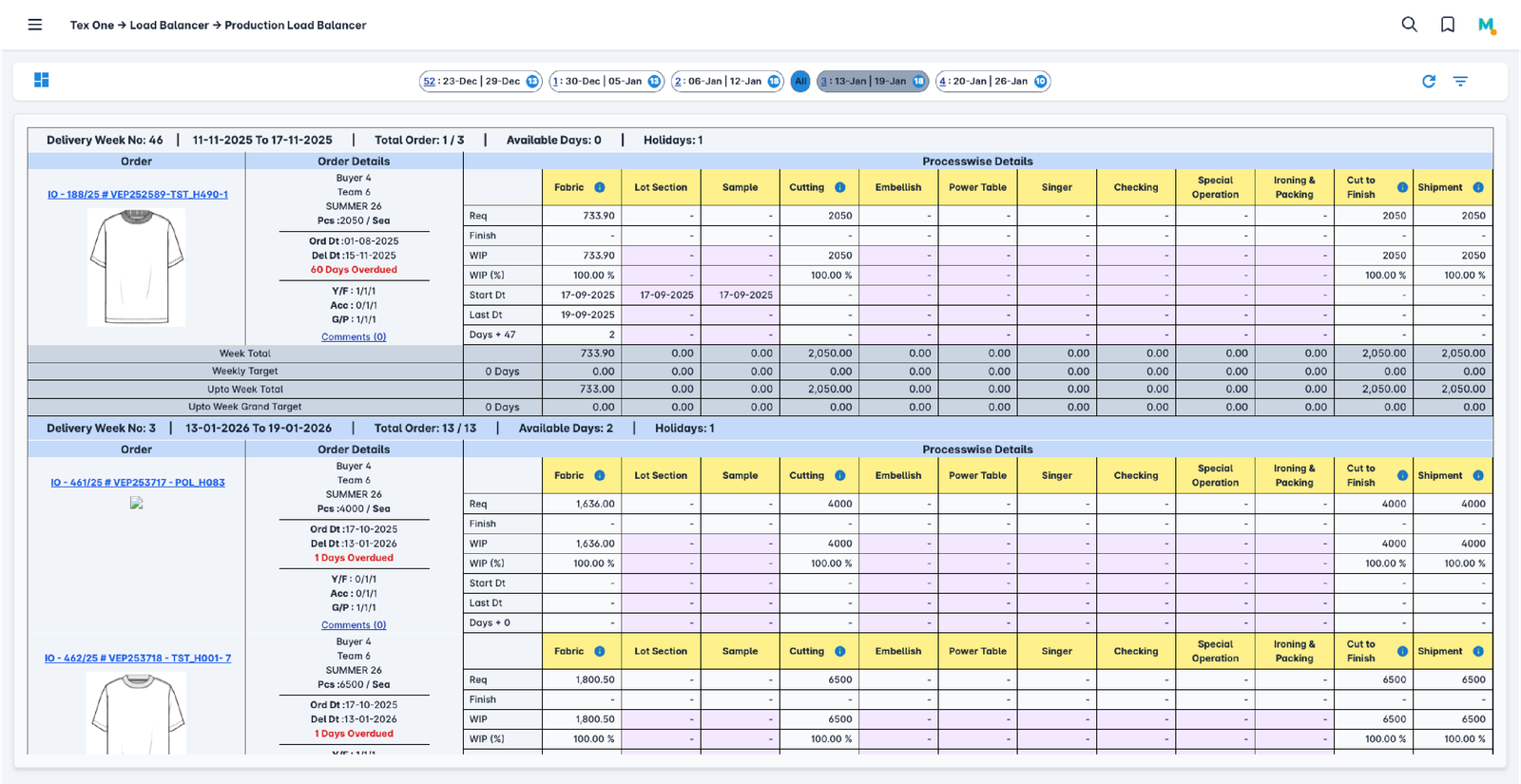Select week 4 tab 20-Jan to 26-Jan

point(992,82)
